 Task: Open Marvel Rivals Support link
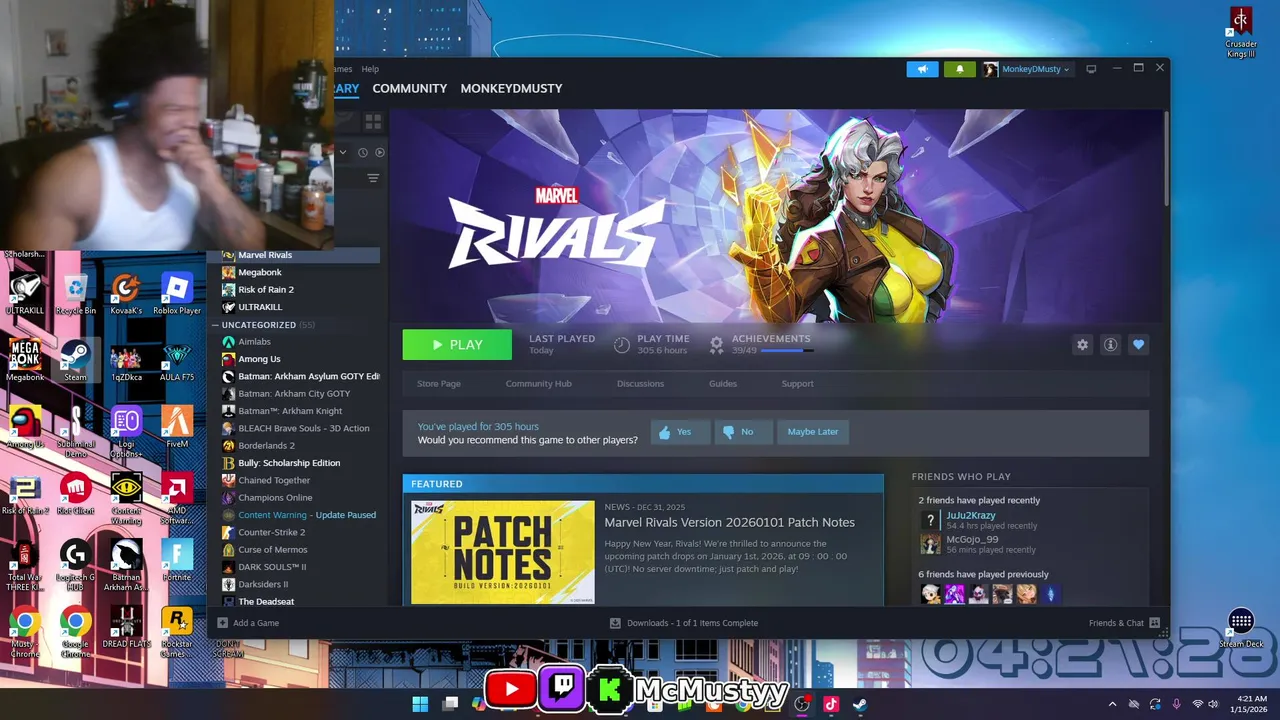point(797,384)
